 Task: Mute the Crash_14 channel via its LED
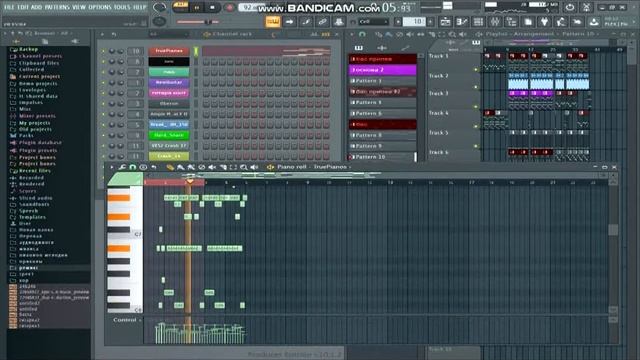tap(103, 156)
